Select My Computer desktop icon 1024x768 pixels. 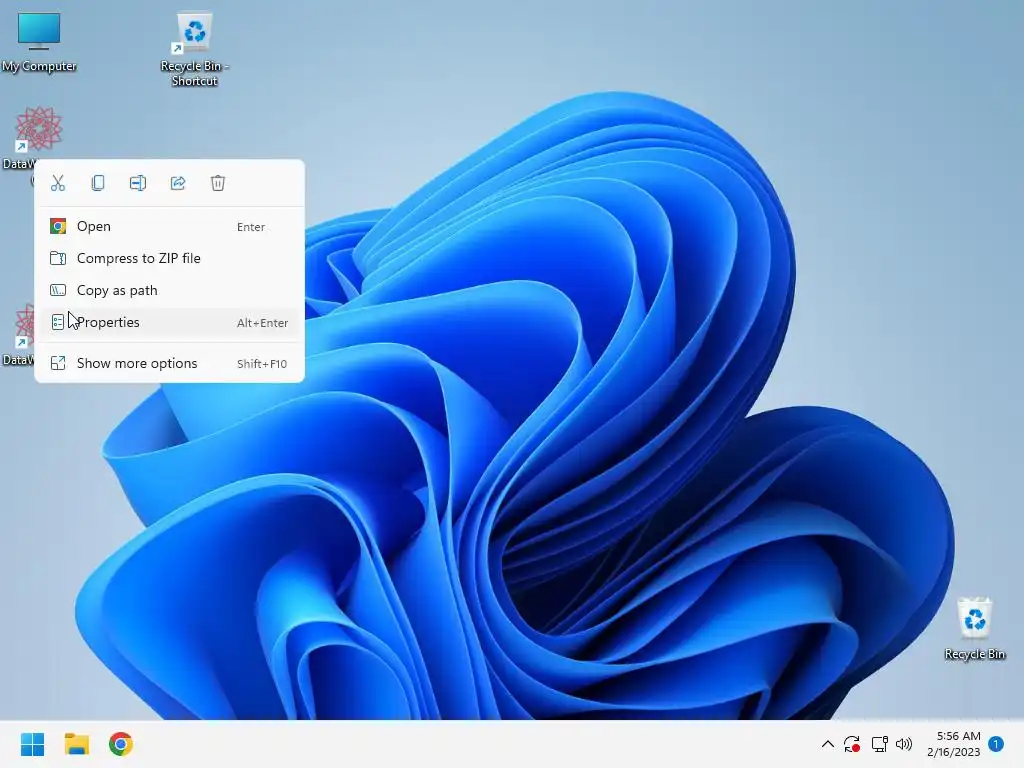pos(39,42)
